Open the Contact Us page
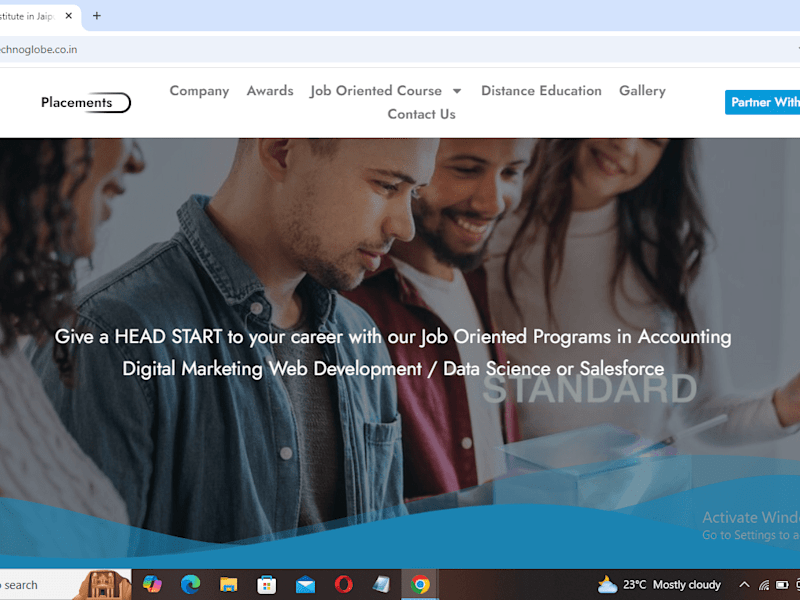The image size is (800, 600). coord(421,114)
